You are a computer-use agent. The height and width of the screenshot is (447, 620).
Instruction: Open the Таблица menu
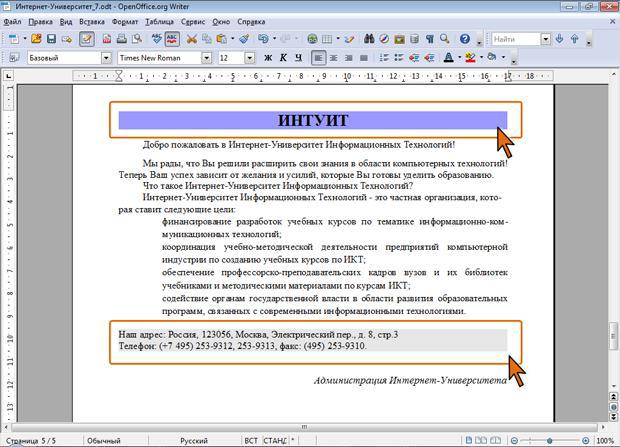(x=159, y=22)
